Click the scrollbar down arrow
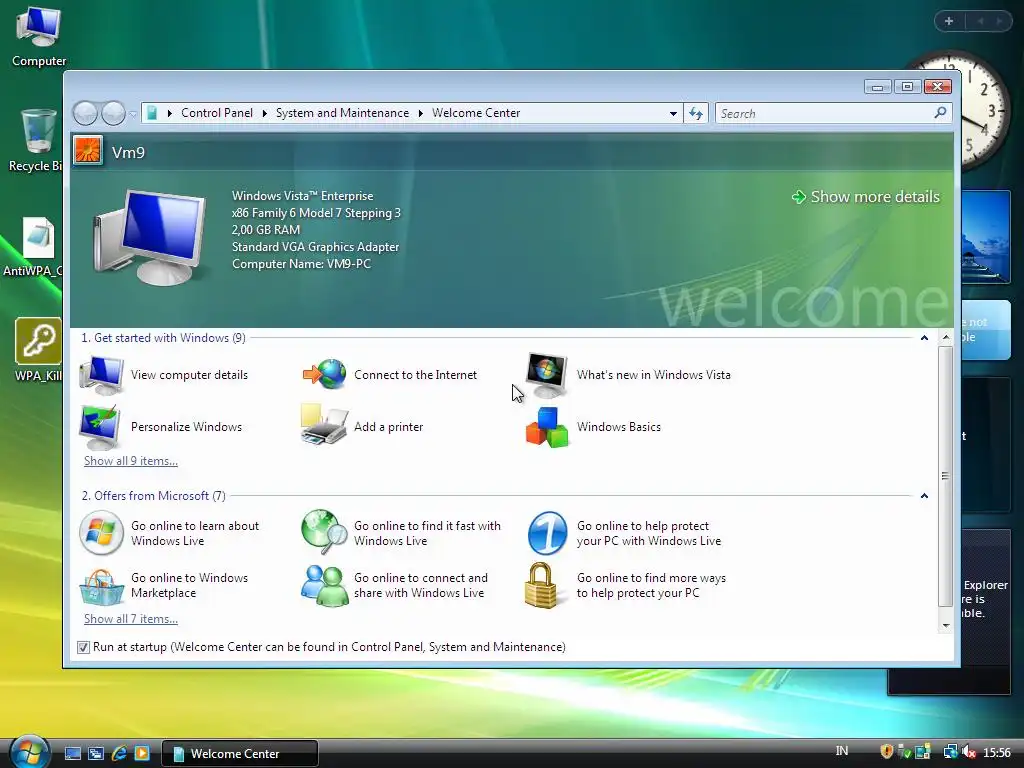The width and height of the screenshot is (1024, 768). click(x=946, y=626)
